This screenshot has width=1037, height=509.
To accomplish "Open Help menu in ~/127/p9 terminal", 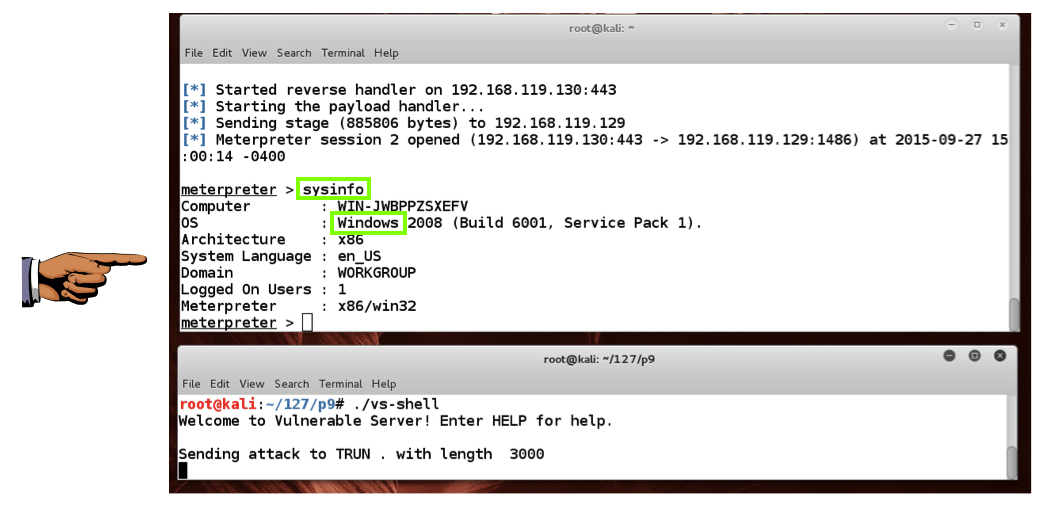I will click(384, 384).
